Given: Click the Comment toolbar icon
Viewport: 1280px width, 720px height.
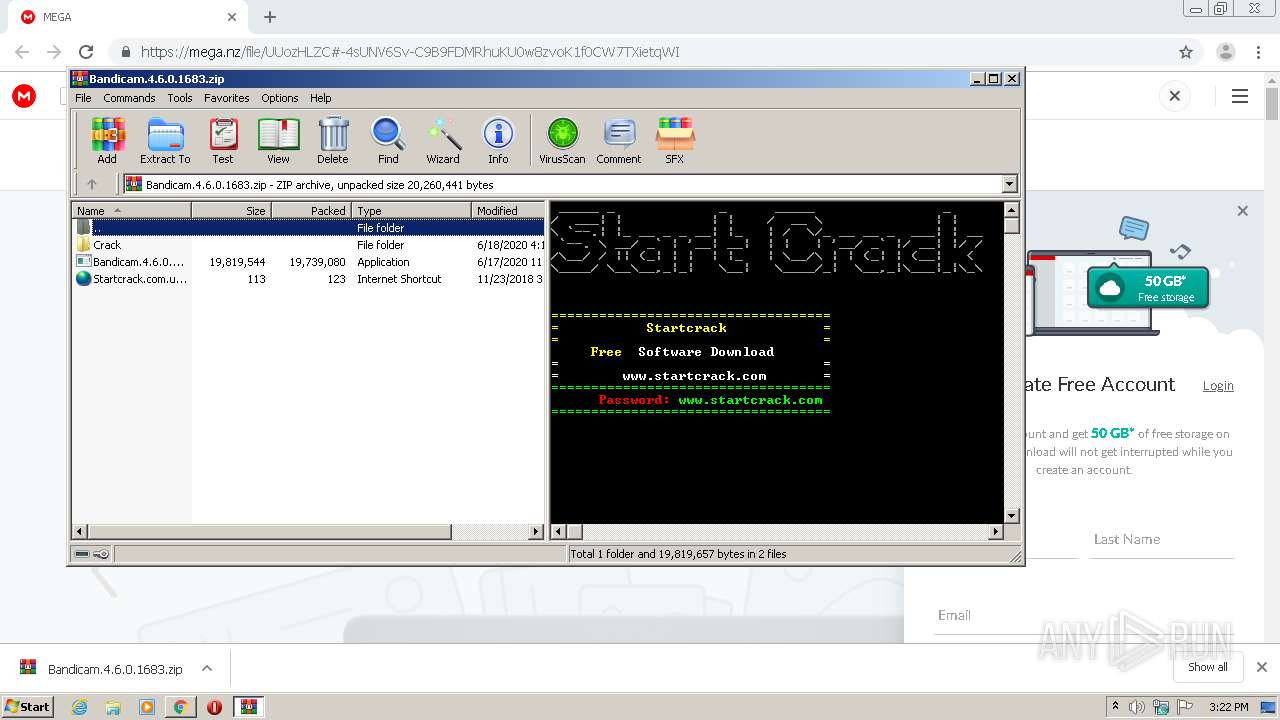Looking at the screenshot, I should coord(619,140).
